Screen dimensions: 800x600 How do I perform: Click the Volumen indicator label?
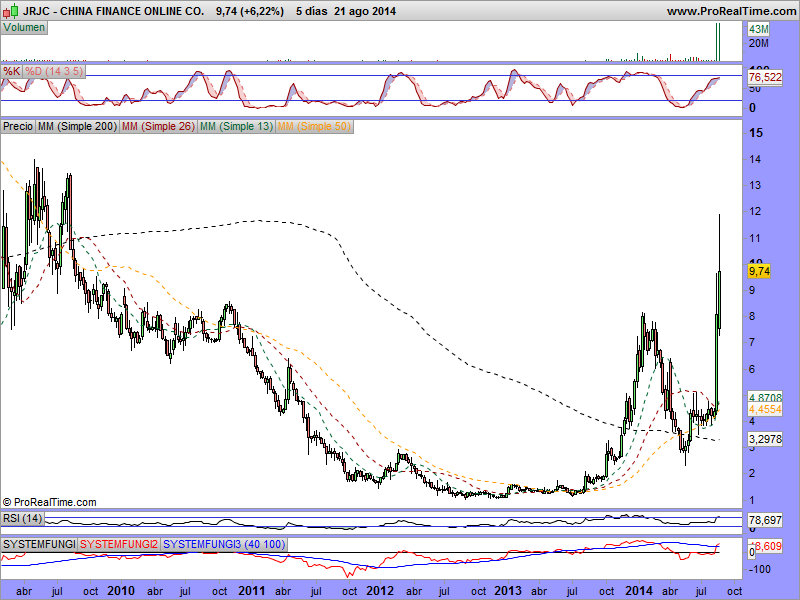tap(24, 28)
